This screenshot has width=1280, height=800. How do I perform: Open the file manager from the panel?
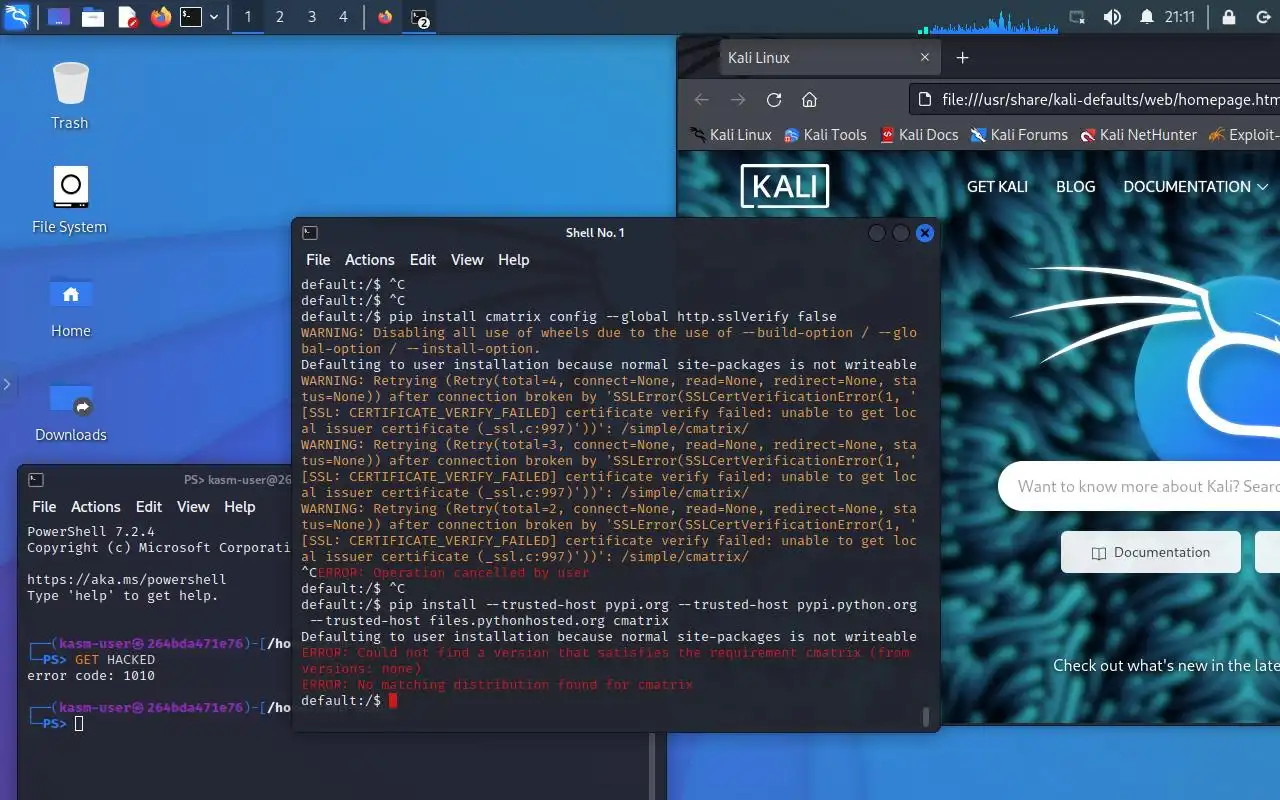pyautogui.click(x=93, y=17)
